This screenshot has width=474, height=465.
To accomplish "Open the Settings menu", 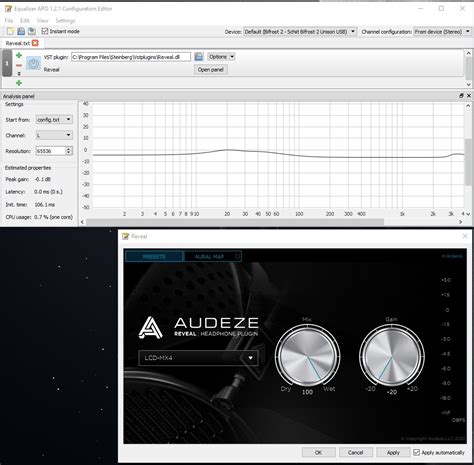I will click(x=65, y=21).
